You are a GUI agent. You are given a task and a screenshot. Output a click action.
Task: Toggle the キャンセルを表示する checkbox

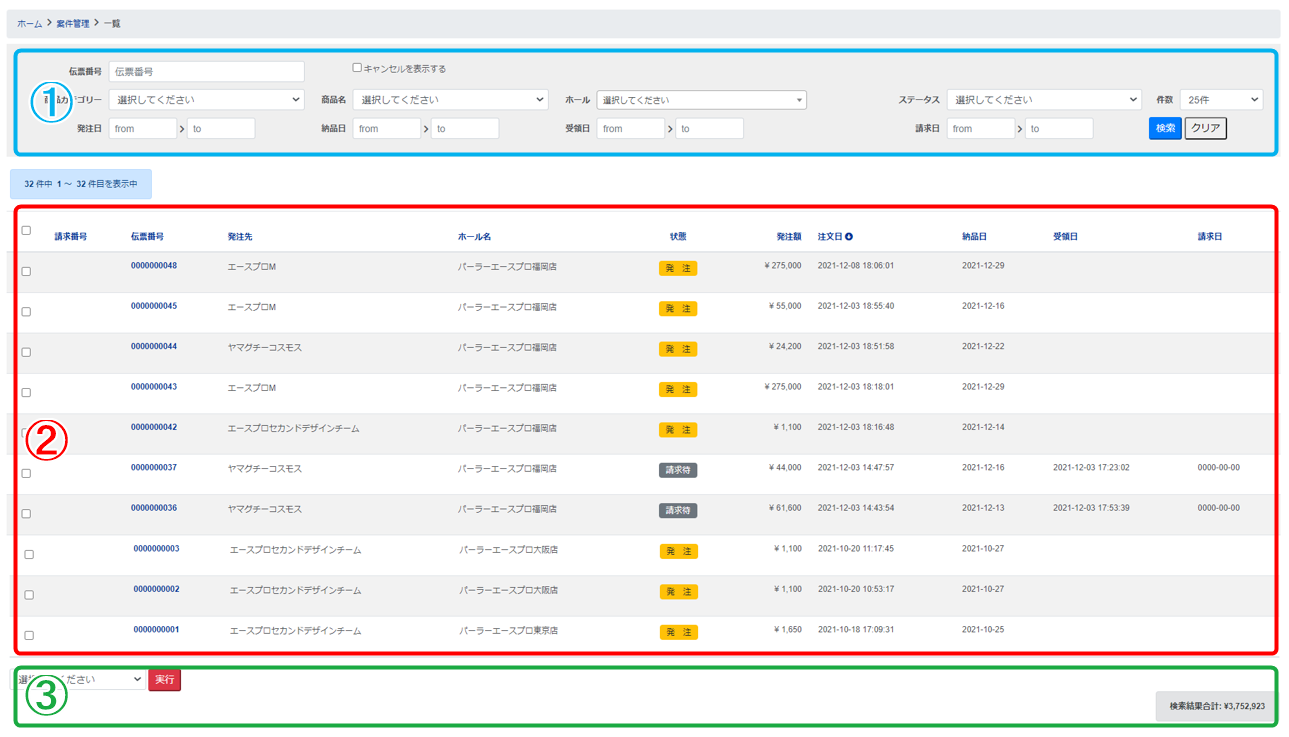coord(357,68)
